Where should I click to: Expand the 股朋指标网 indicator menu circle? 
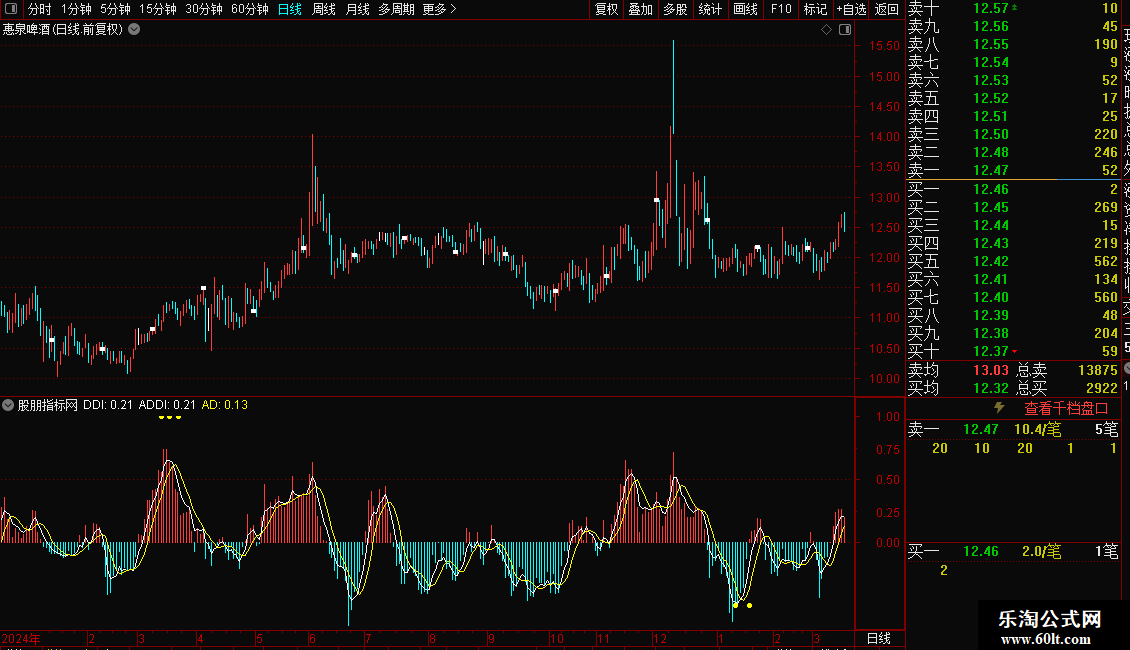tap(8, 405)
